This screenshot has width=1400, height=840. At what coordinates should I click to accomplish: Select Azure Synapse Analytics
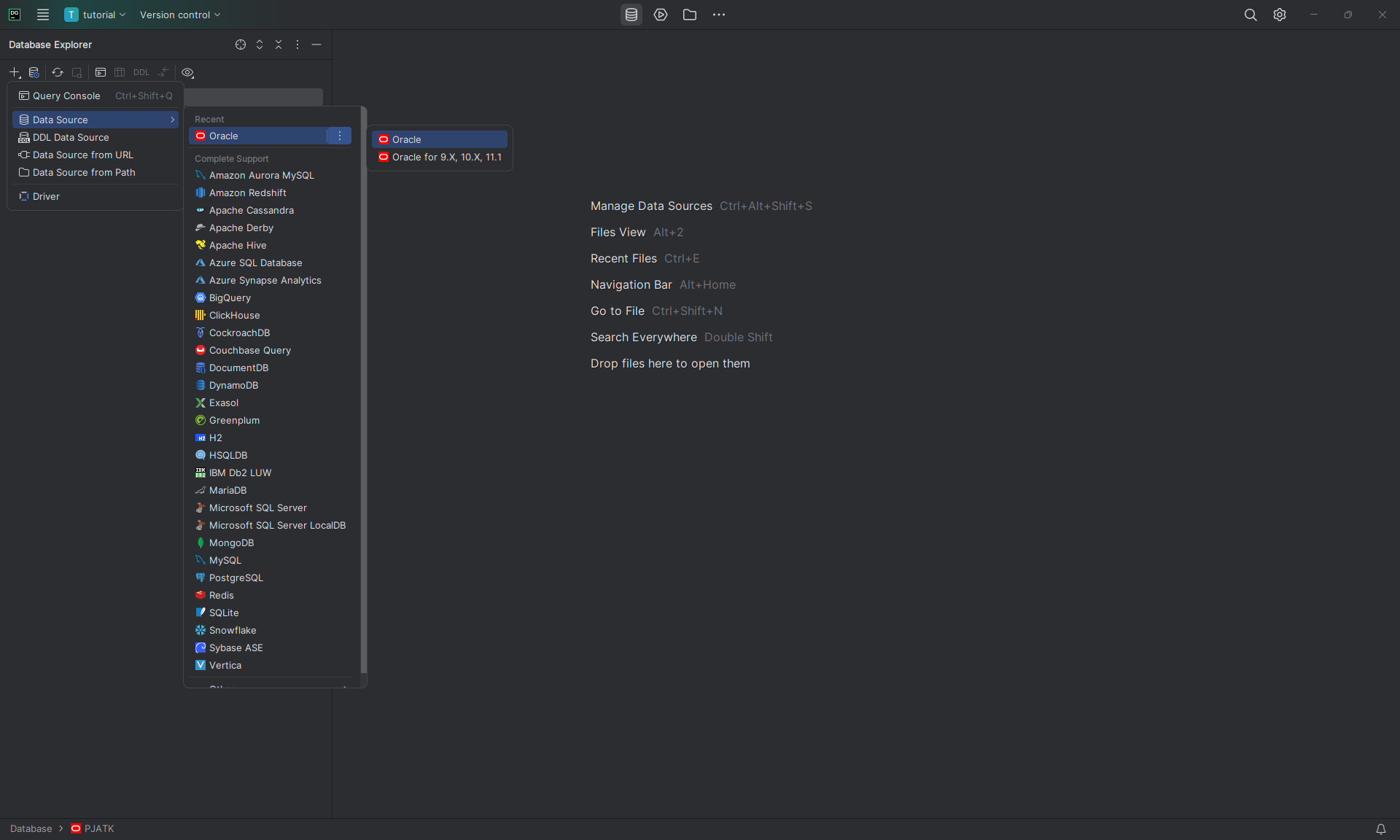click(x=271, y=280)
